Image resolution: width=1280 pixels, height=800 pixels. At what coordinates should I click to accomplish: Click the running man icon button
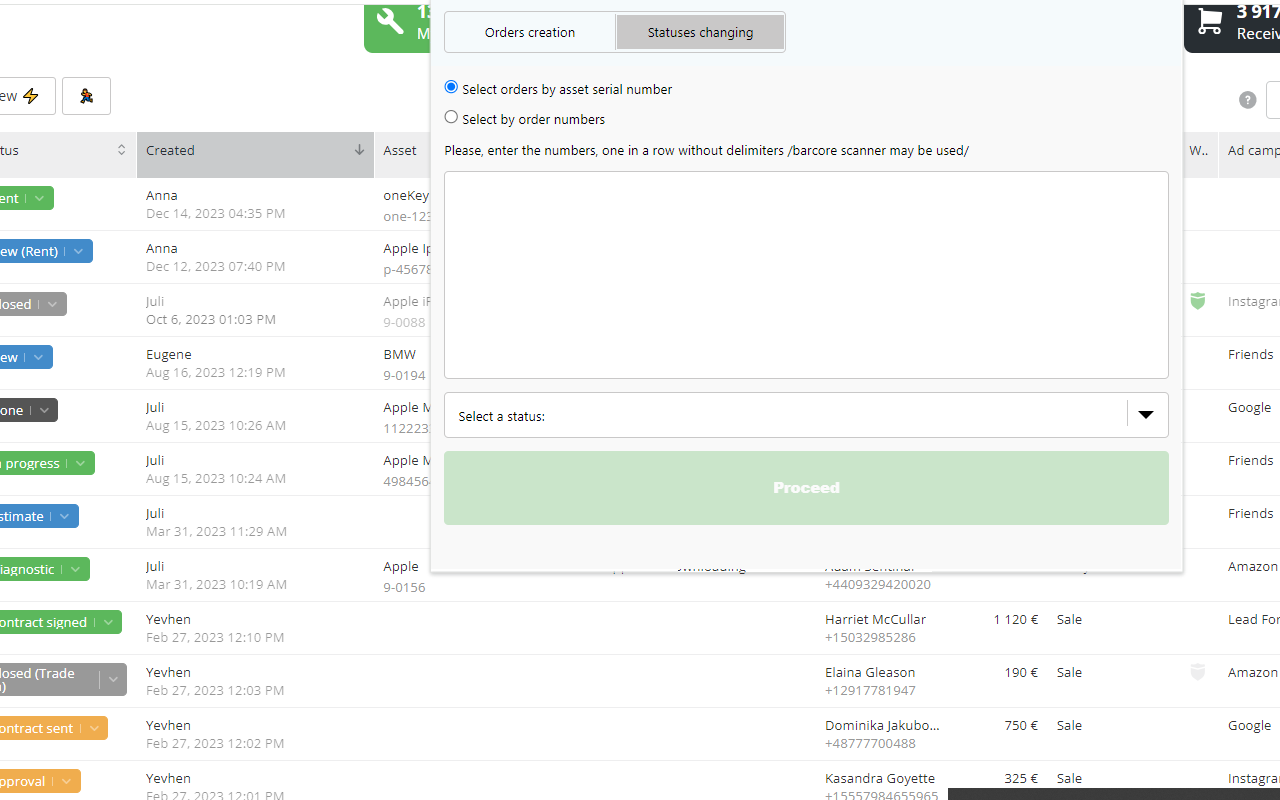pos(86,96)
